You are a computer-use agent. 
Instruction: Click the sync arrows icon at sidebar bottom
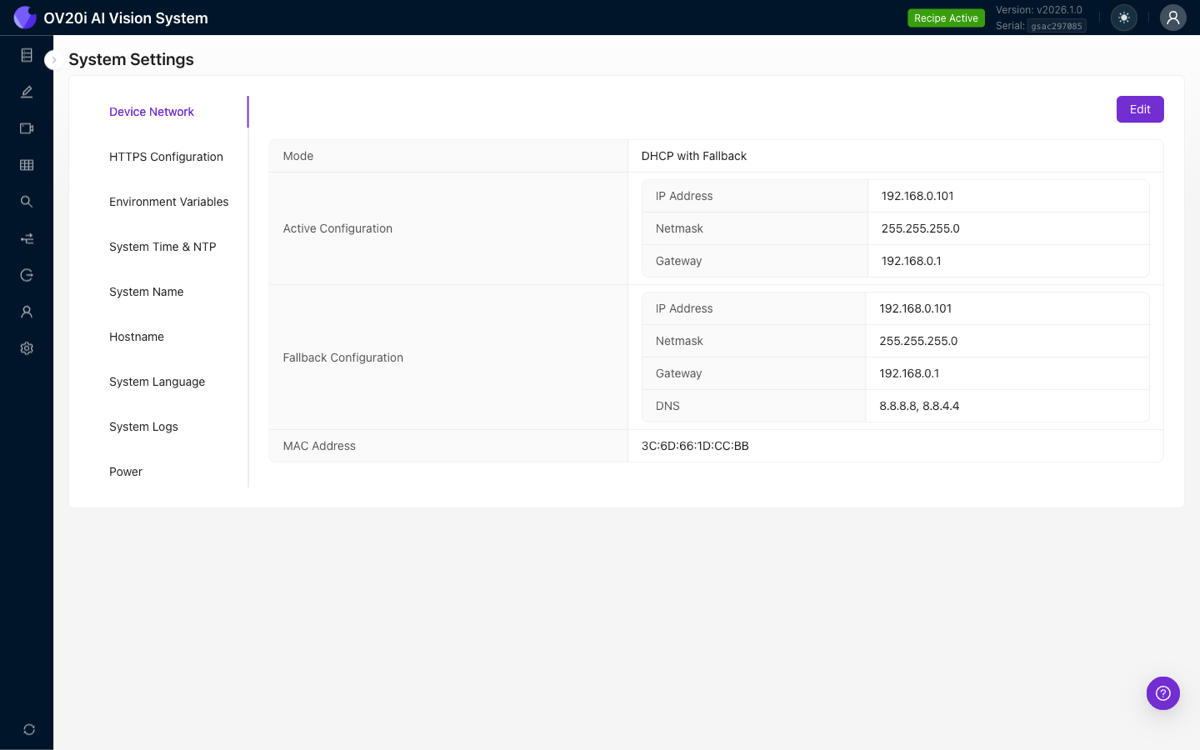(28, 730)
